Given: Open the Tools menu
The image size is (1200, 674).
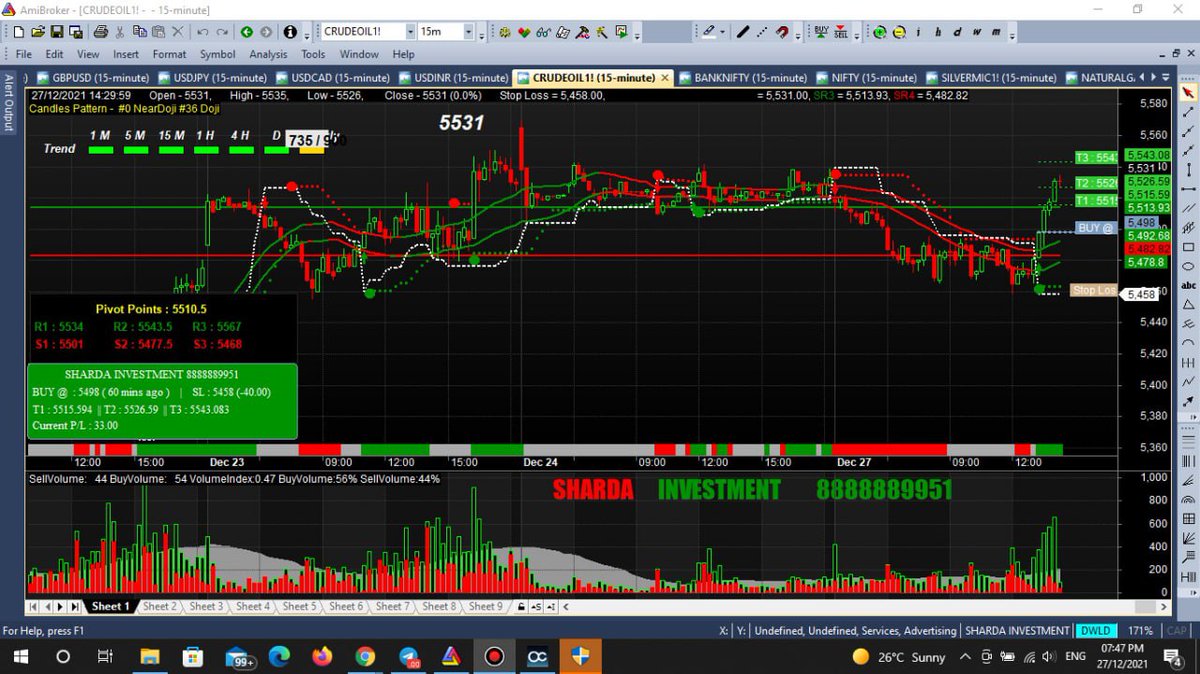Looking at the screenshot, I should (313, 54).
